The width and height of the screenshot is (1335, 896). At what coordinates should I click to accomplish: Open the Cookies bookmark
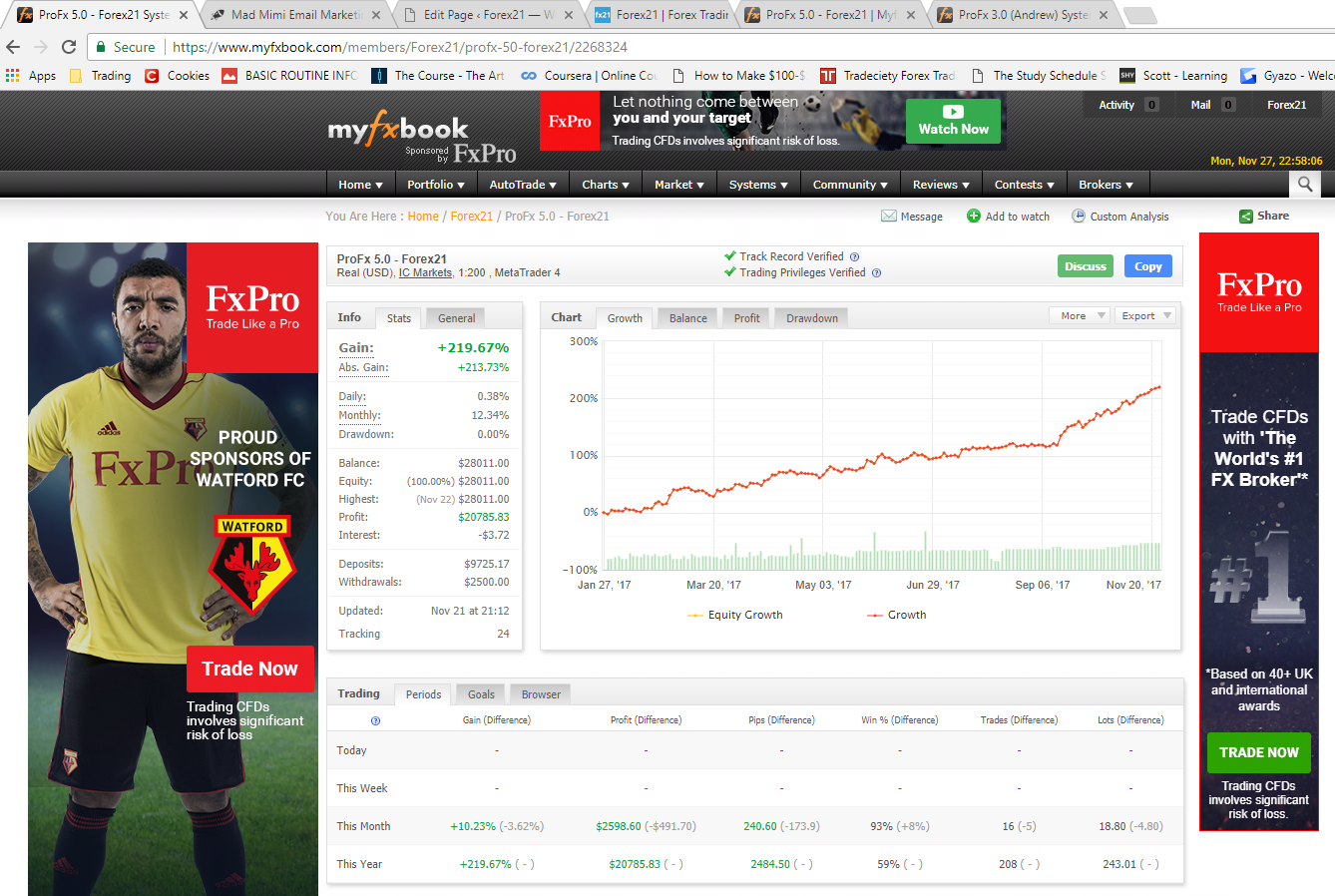click(x=177, y=75)
